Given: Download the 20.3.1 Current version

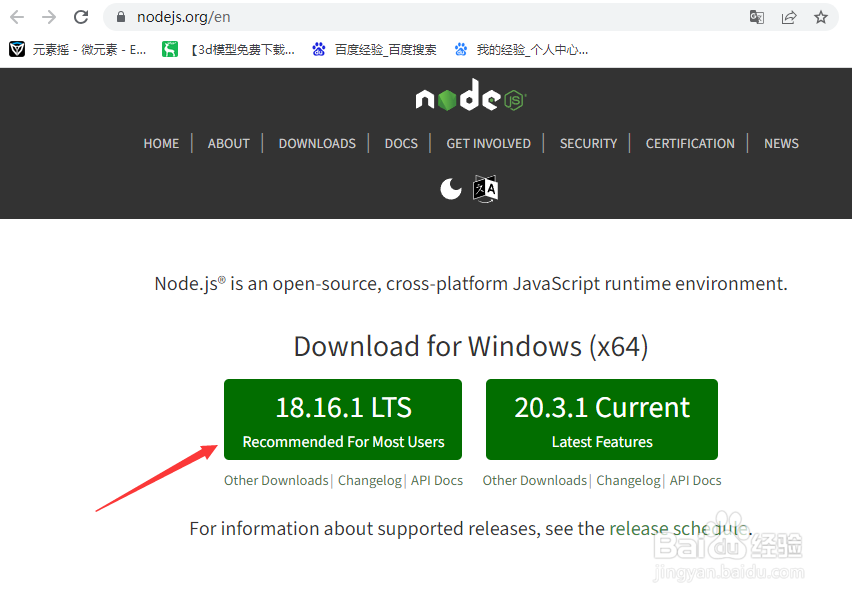Looking at the screenshot, I should [602, 419].
